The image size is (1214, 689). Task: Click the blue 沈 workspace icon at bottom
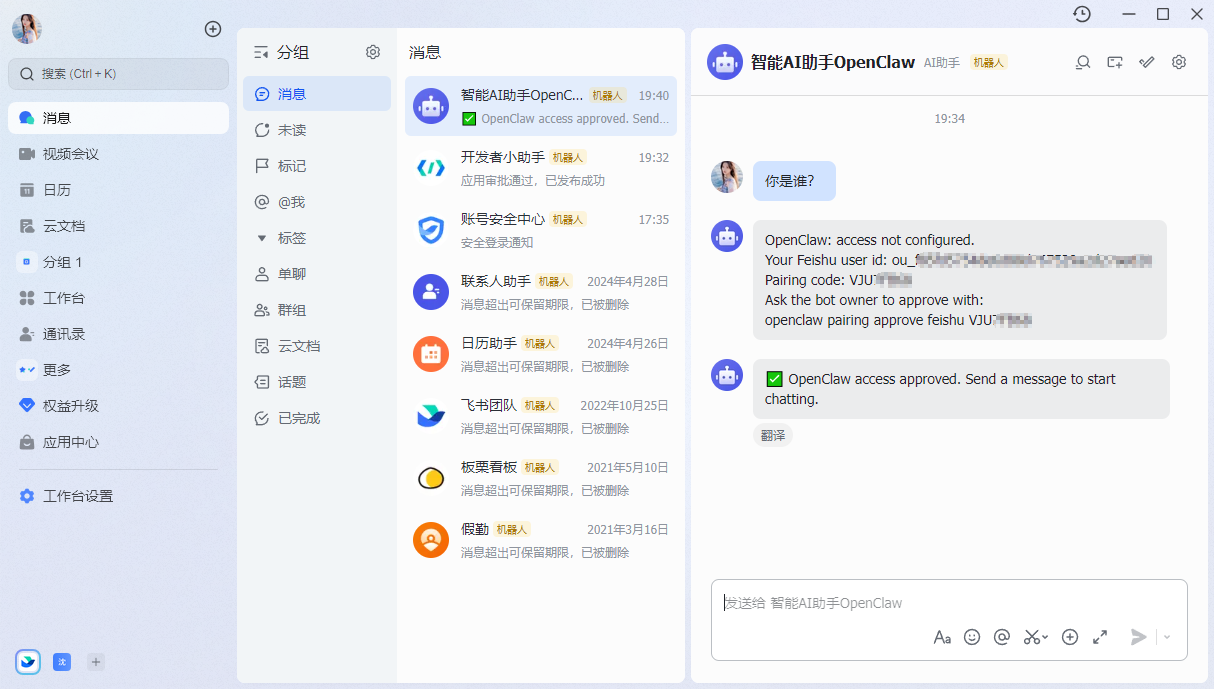click(x=62, y=662)
